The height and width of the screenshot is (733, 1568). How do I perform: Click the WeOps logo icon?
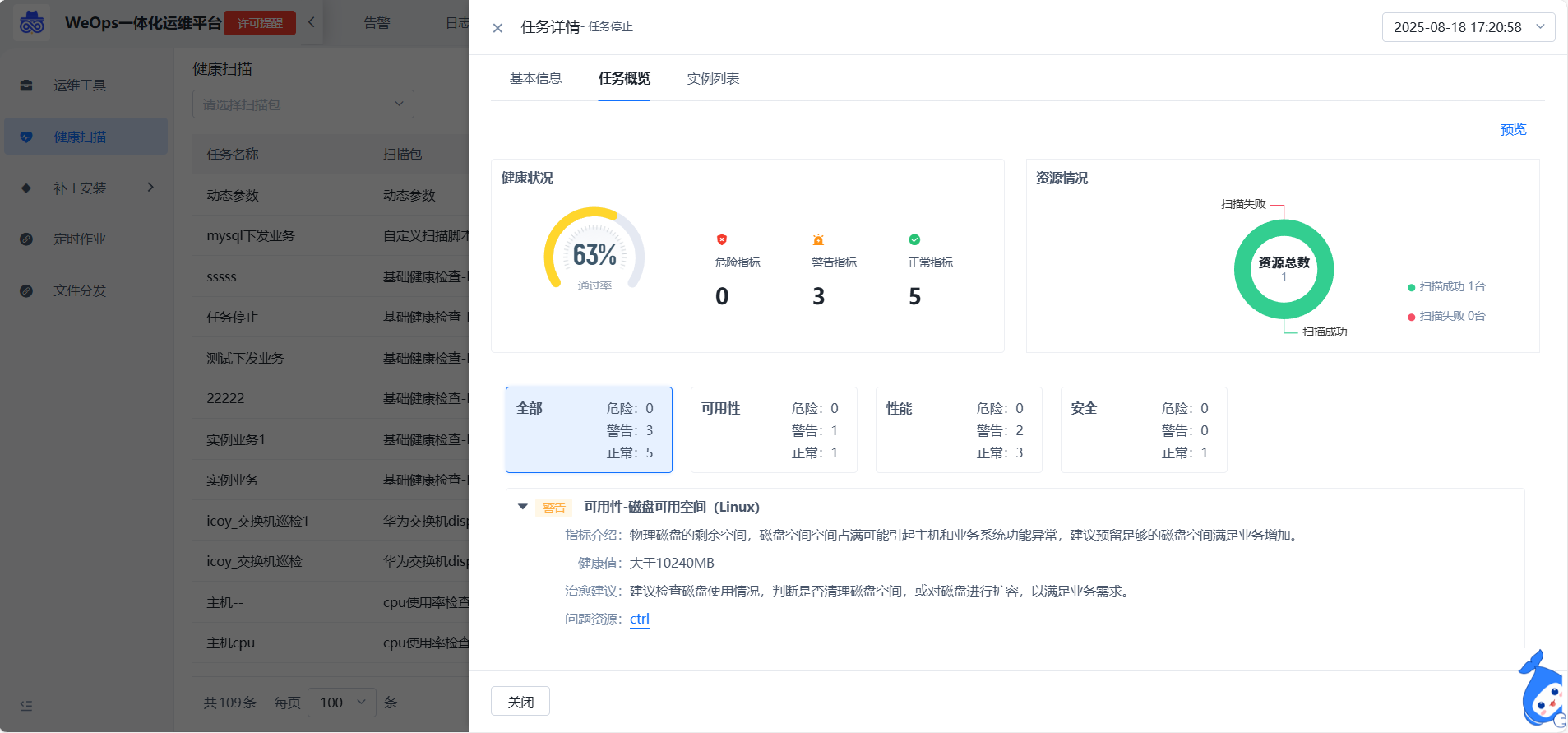[31, 23]
